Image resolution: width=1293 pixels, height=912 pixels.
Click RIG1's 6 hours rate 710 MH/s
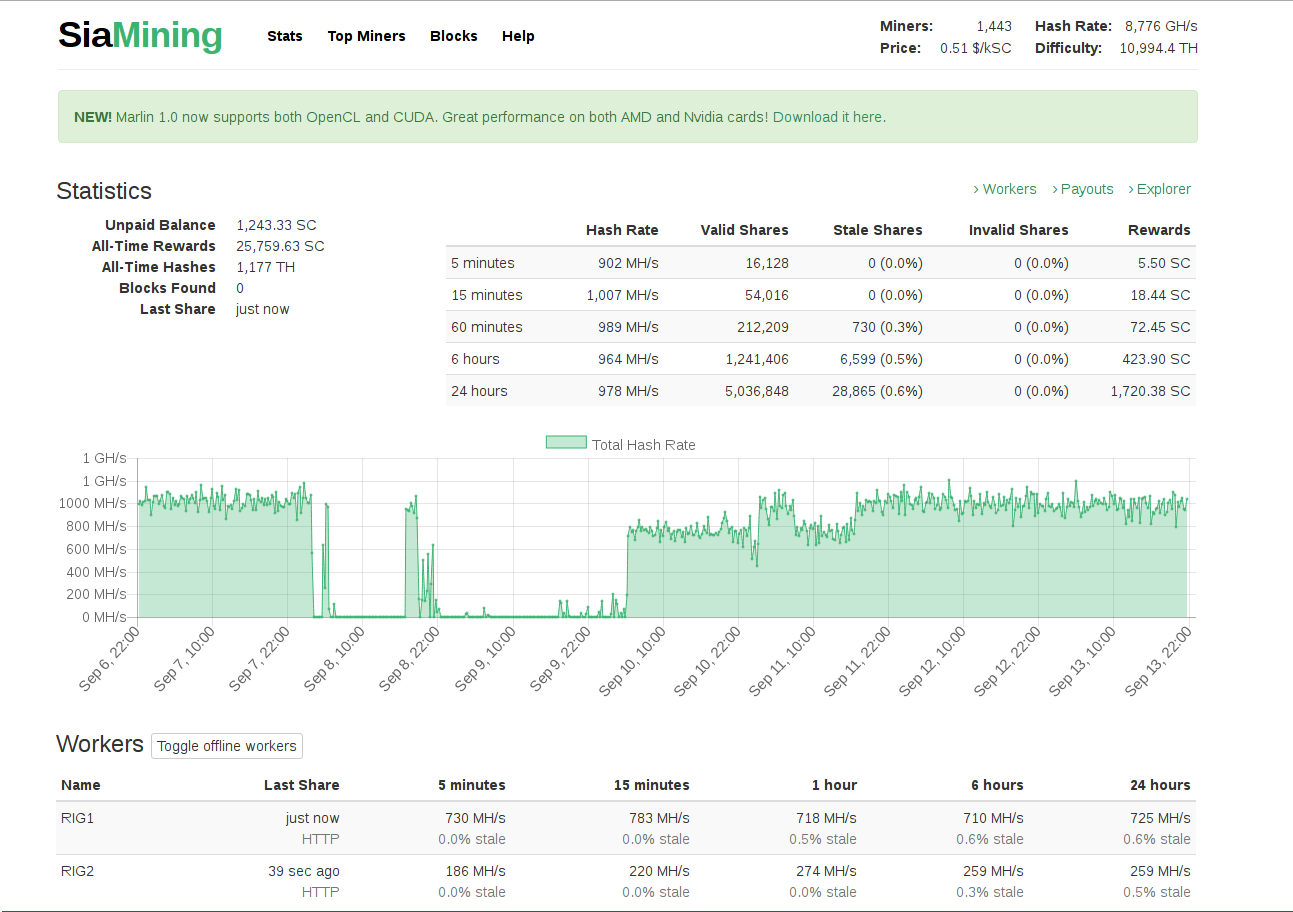tap(993, 818)
